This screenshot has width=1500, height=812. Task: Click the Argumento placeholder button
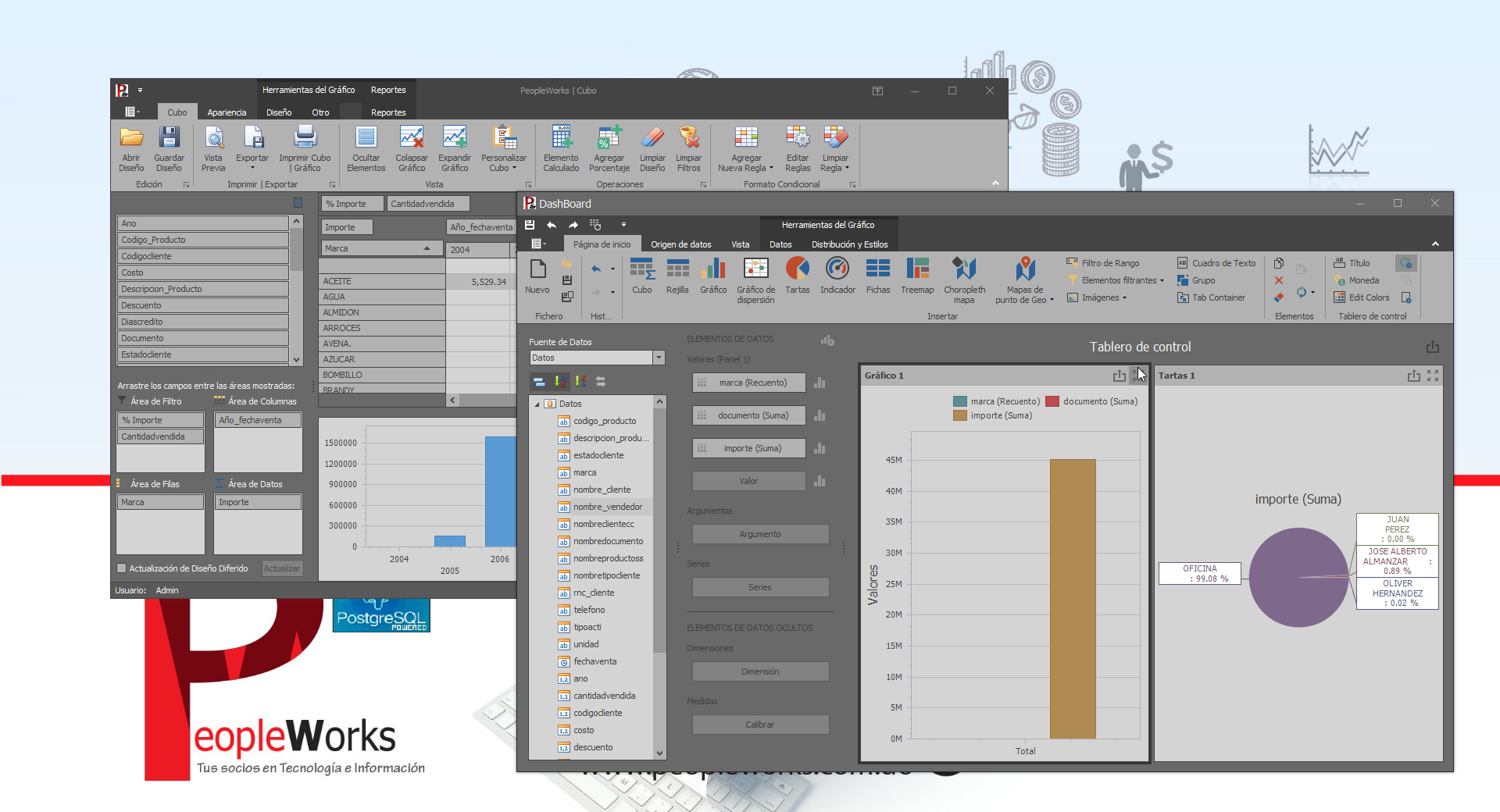click(760, 534)
